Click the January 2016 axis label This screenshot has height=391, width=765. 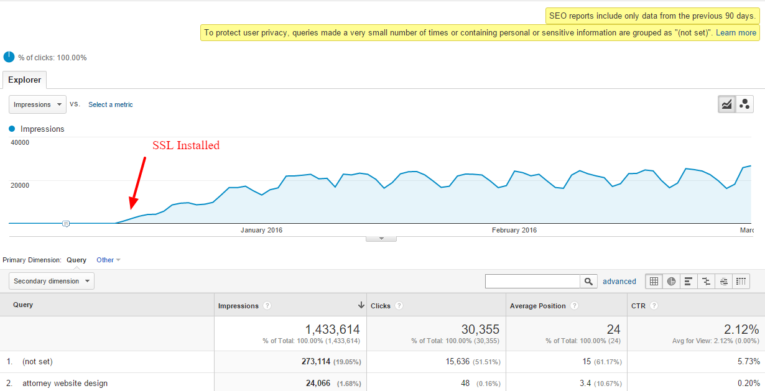coord(262,230)
